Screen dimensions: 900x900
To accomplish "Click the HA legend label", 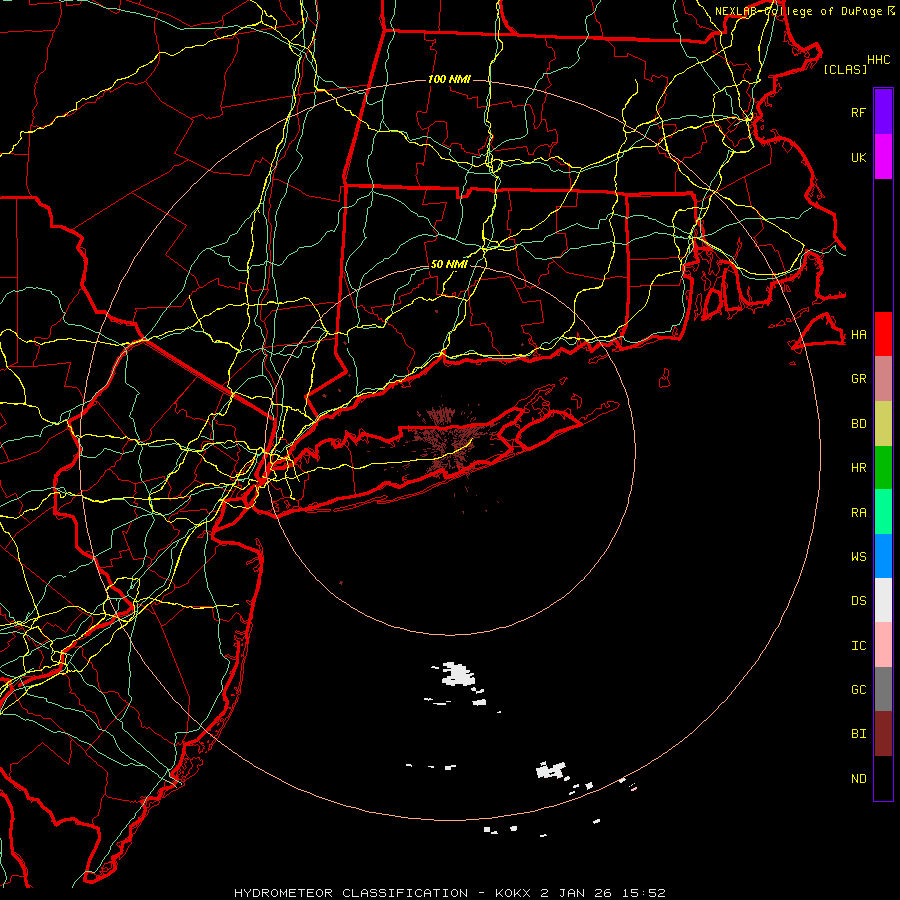I will [x=858, y=334].
